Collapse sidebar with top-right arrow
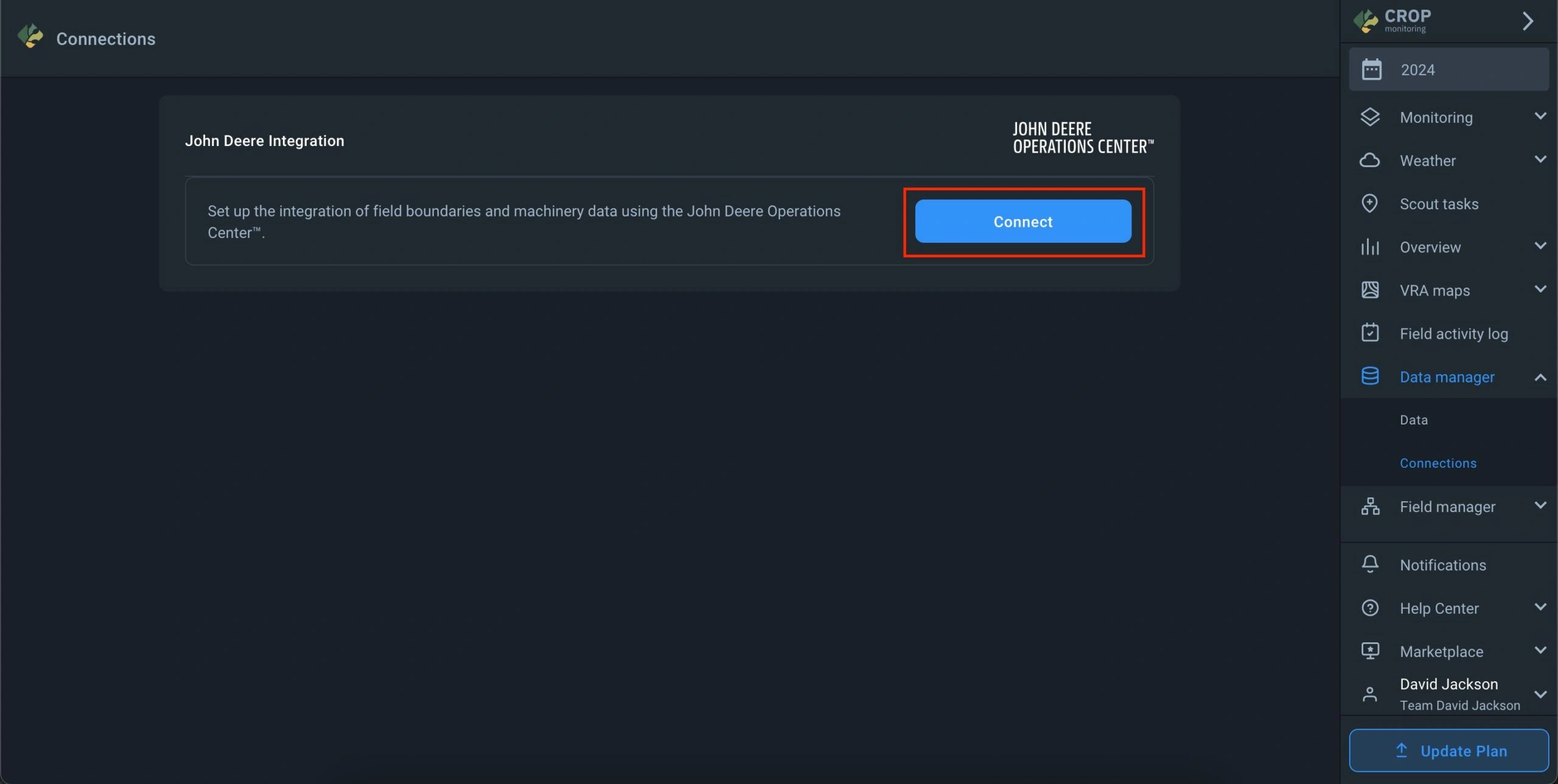This screenshot has height=784, width=1558. tap(1528, 21)
